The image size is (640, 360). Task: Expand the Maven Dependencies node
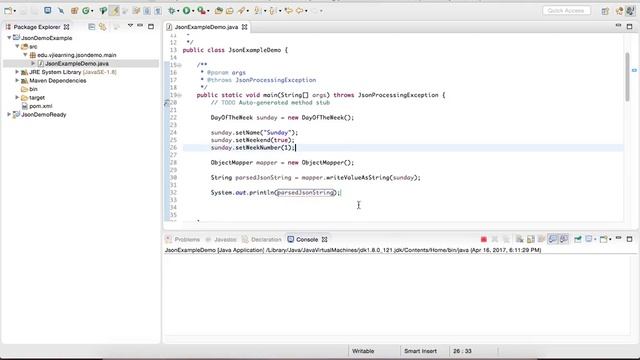[x=17, y=80]
